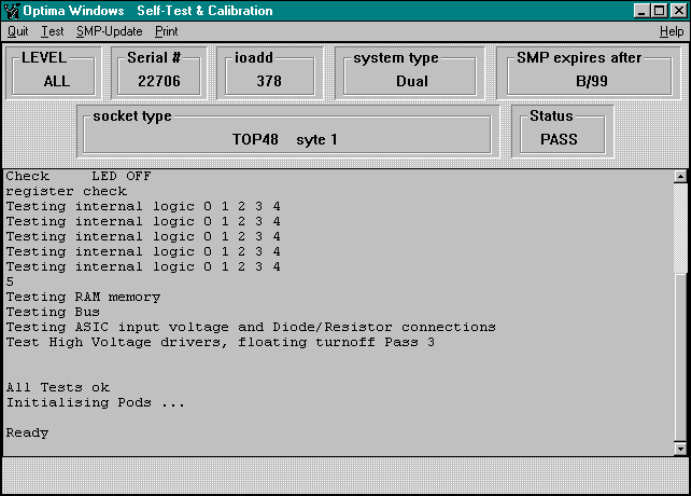Open the Print menu

[x=166, y=32]
